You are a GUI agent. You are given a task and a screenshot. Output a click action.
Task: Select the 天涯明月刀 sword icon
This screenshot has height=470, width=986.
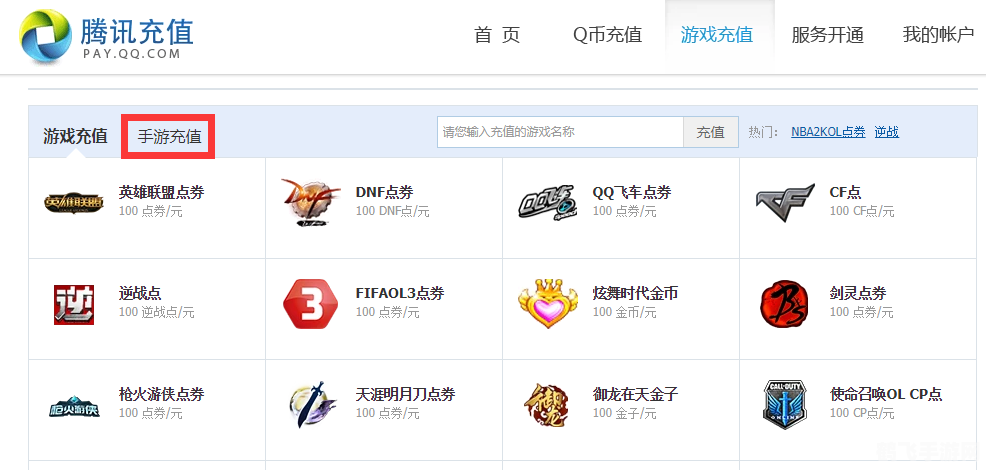tap(310, 405)
